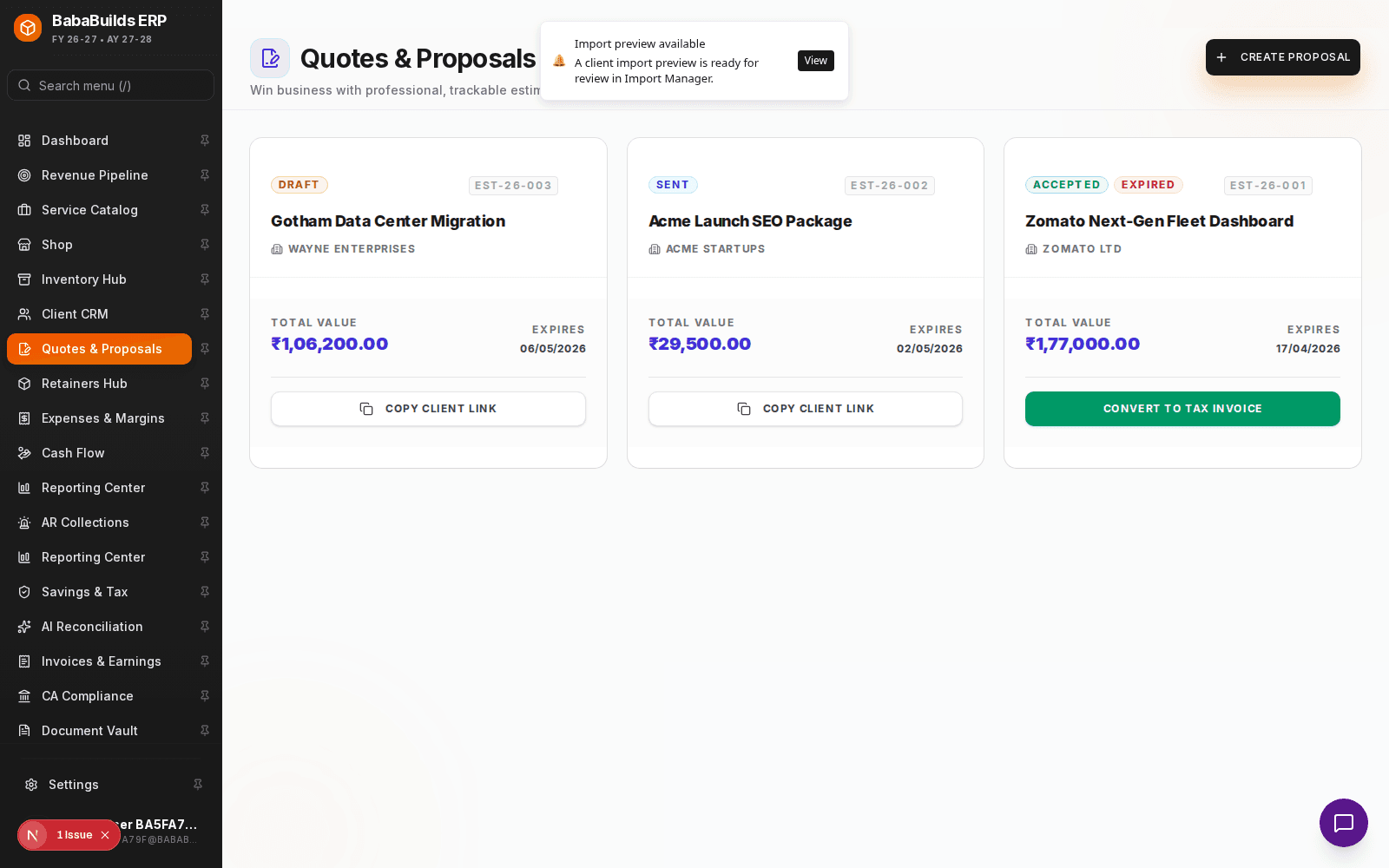Toggle pin for Client CRM item
This screenshot has width=1389, height=868.
click(205, 314)
